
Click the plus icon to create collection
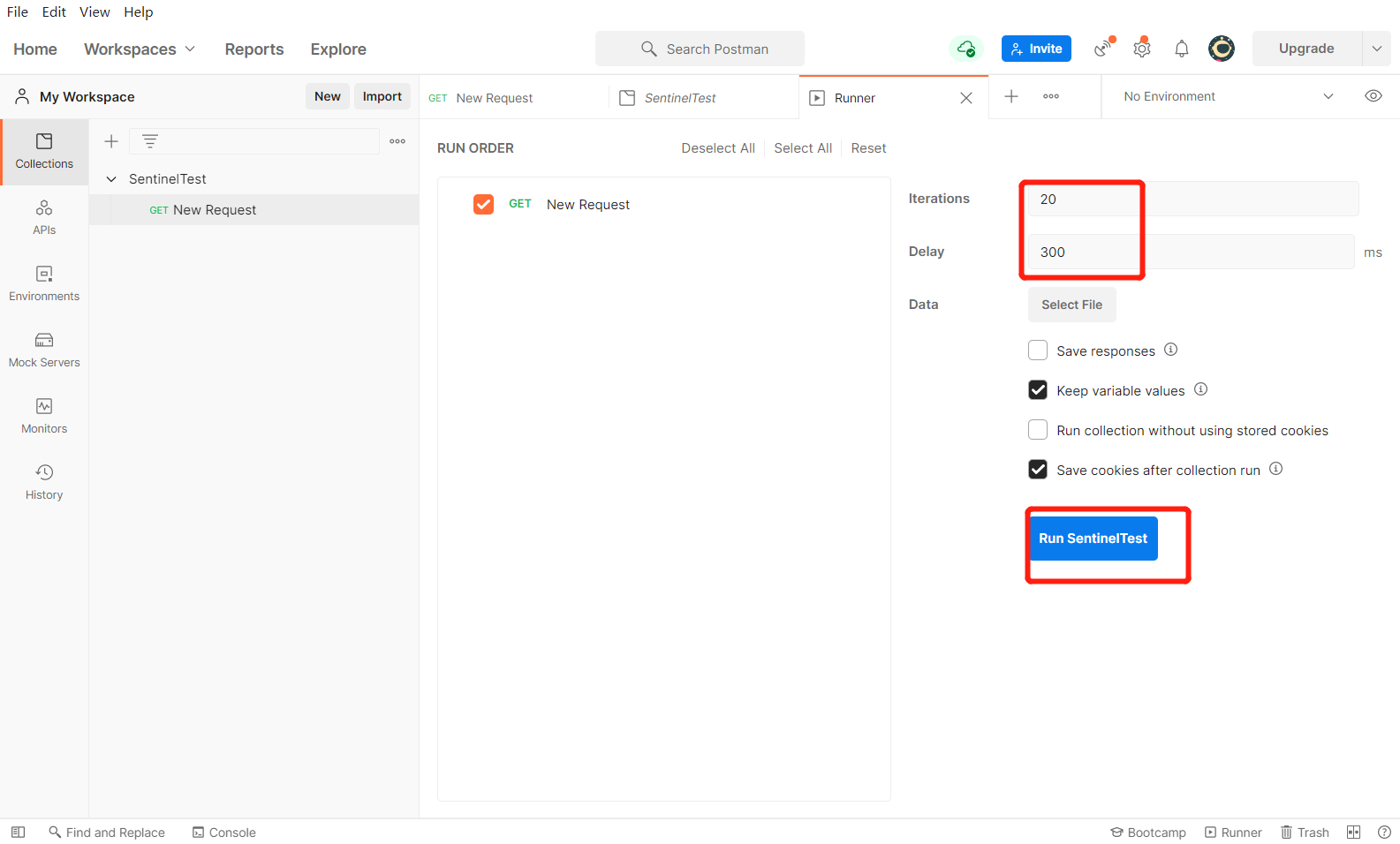tap(111, 141)
